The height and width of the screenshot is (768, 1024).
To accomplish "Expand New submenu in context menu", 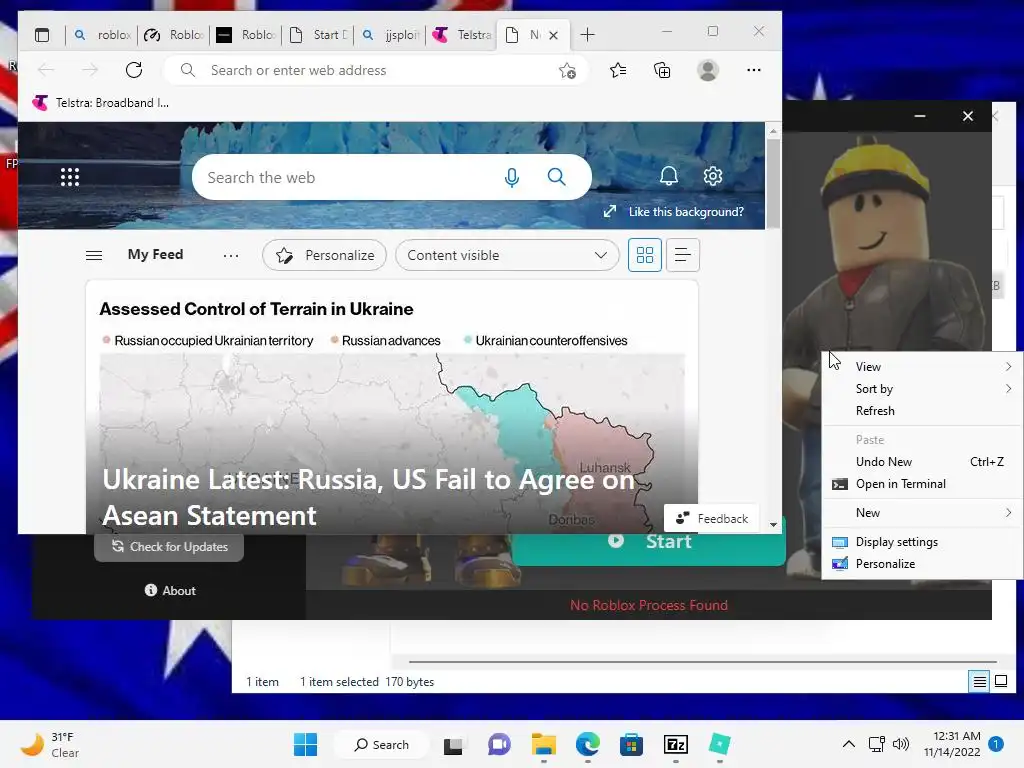I will [x=921, y=513].
